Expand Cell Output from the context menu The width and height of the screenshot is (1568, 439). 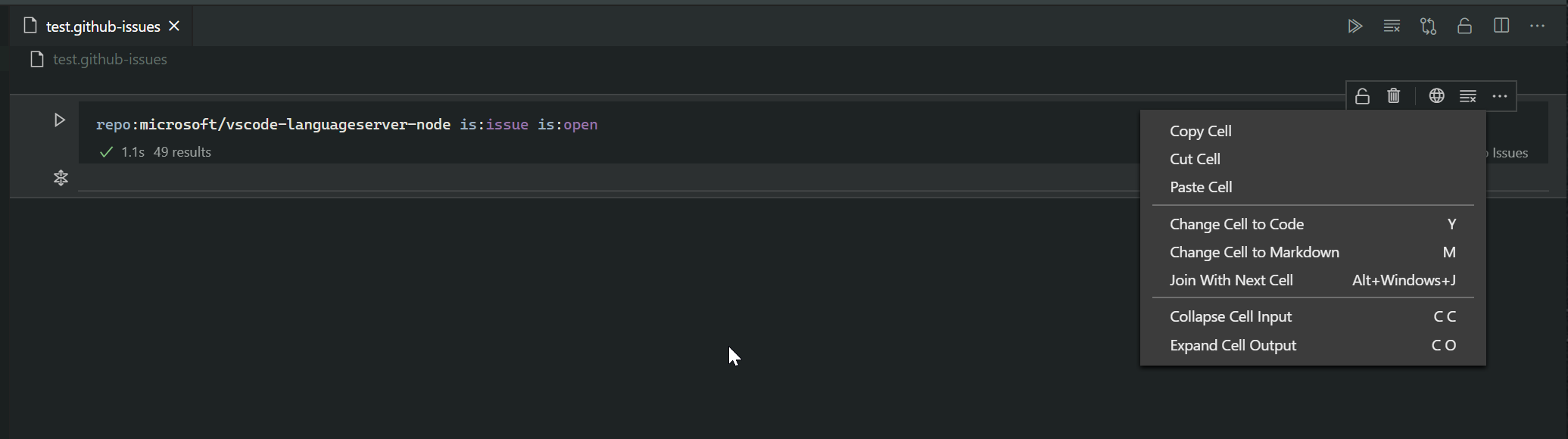1233,345
